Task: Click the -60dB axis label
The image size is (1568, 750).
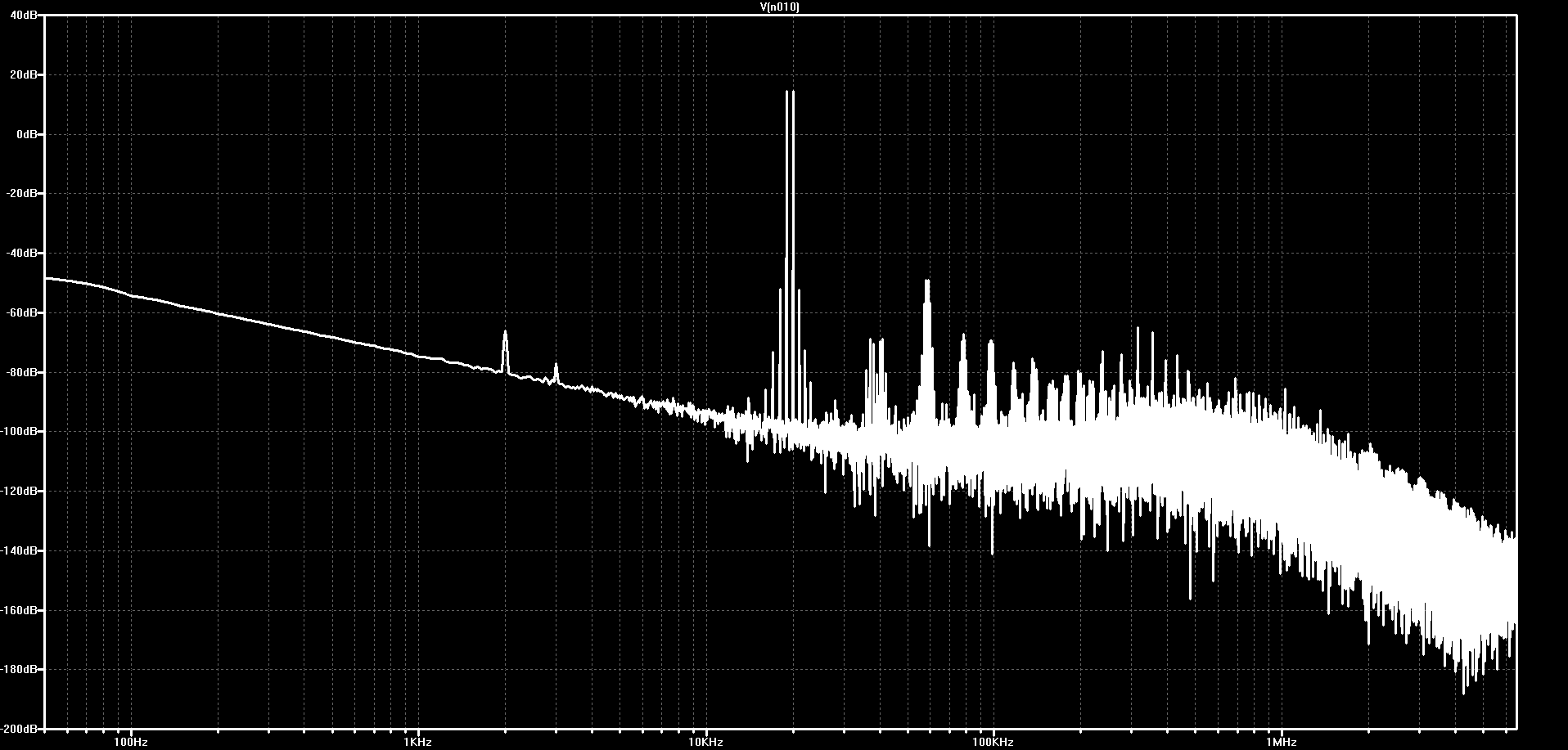Action: pos(23,312)
